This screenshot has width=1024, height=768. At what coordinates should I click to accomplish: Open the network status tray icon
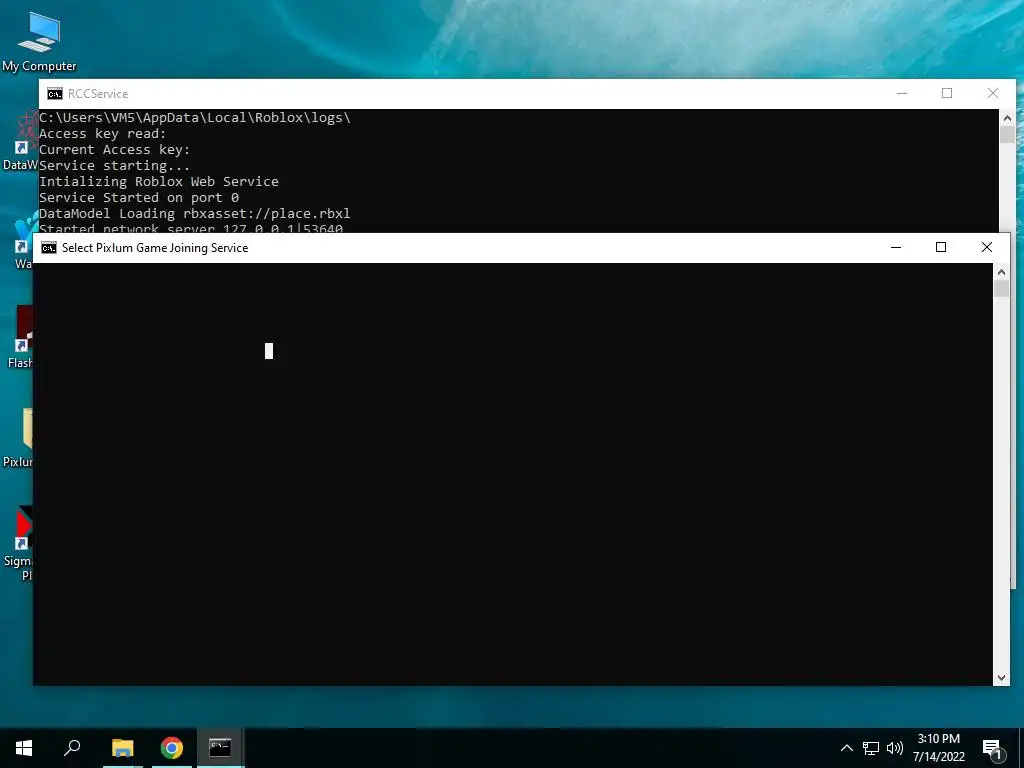(871, 748)
